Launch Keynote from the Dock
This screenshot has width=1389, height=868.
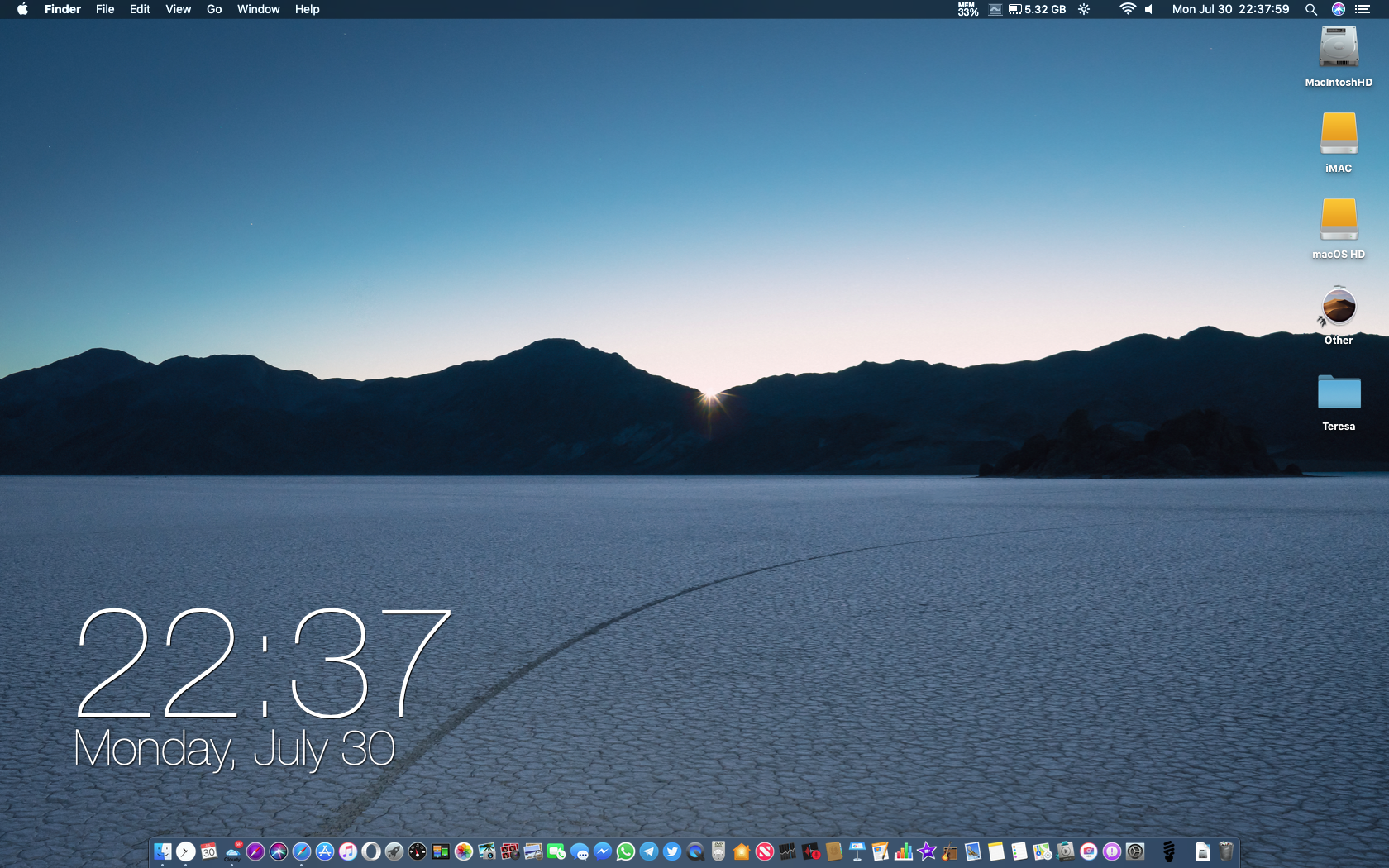point(857,851)
